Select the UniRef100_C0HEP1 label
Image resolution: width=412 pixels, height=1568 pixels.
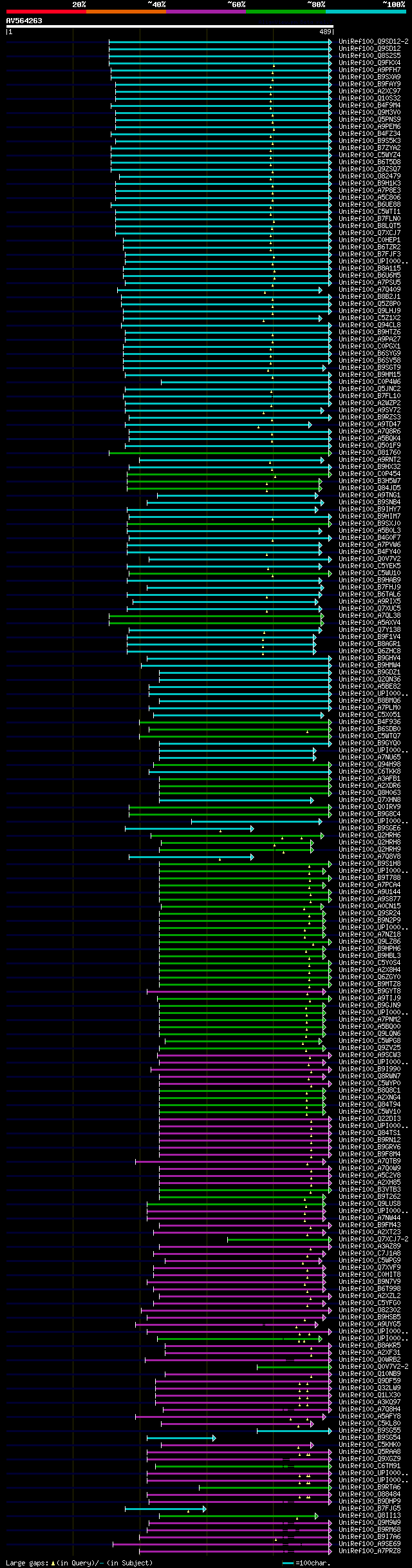(370, 240)
